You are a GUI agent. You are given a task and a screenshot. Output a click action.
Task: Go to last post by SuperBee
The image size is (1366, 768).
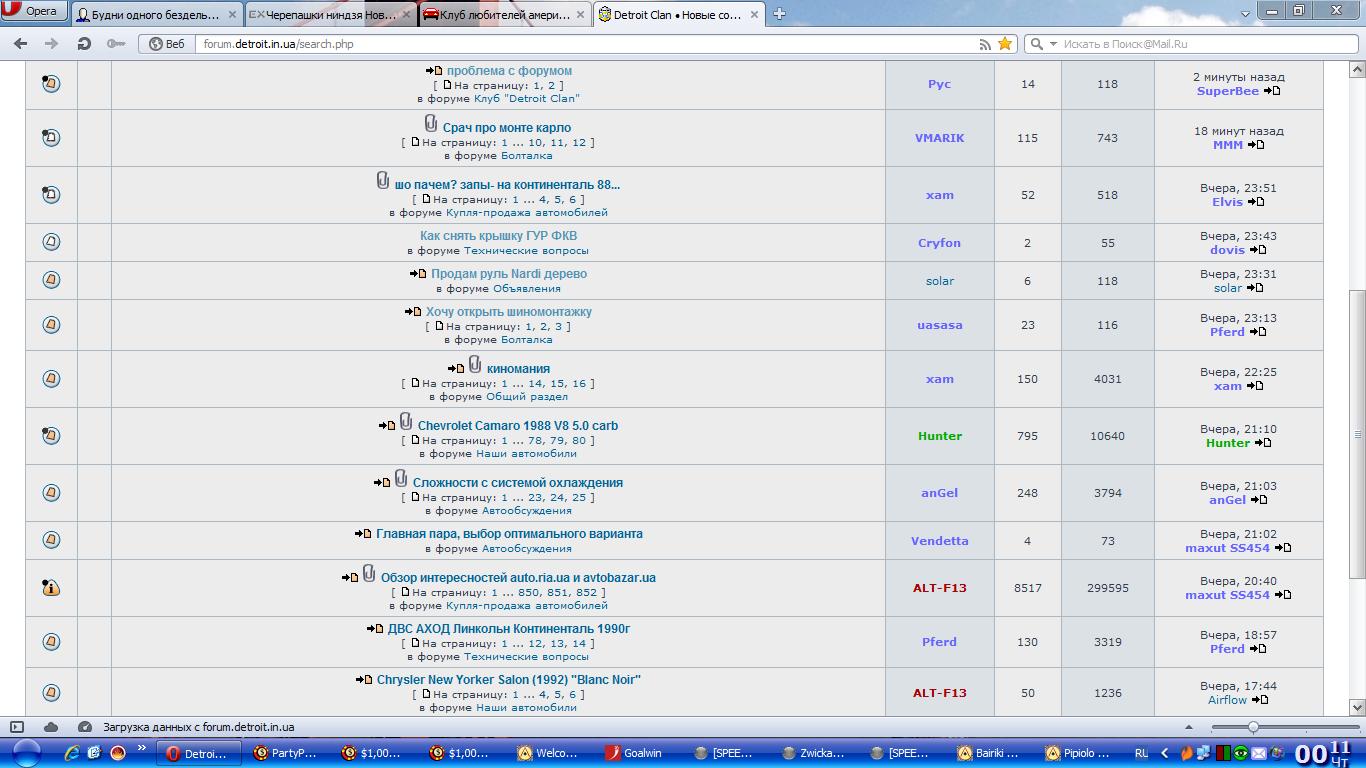(x=1272, y=91)
